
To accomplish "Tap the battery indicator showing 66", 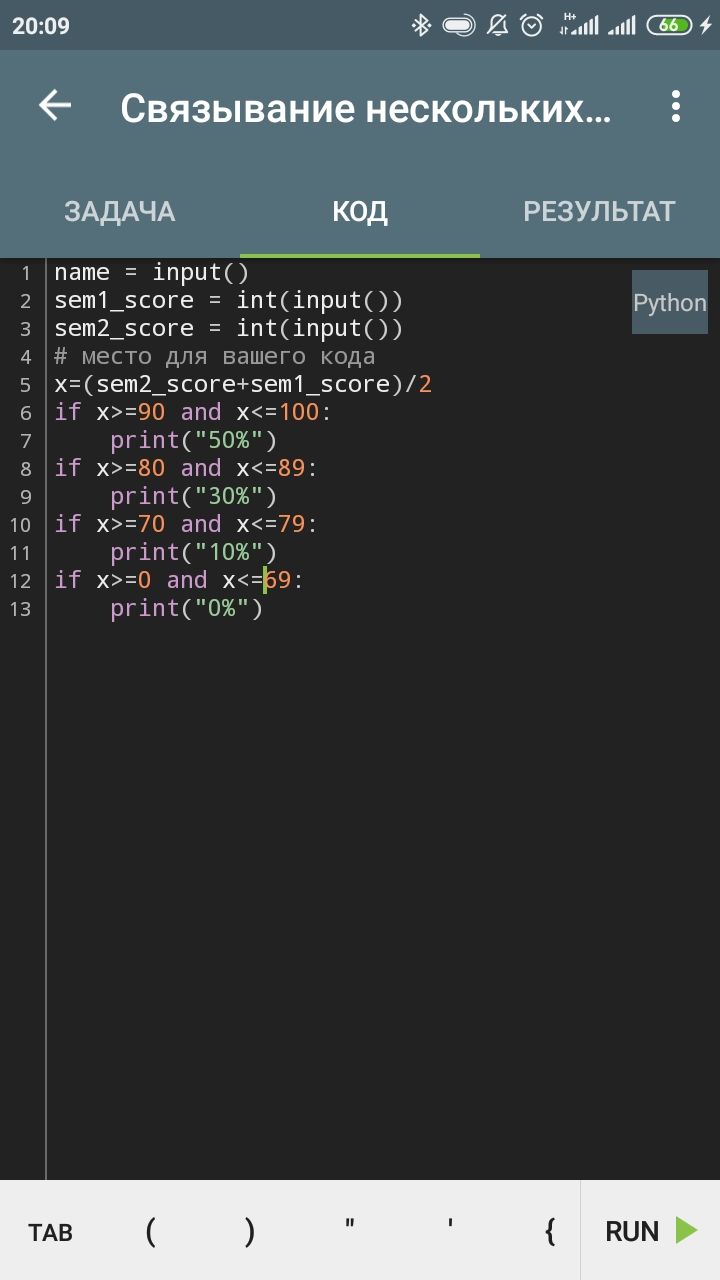I will [x=671, y=25].
